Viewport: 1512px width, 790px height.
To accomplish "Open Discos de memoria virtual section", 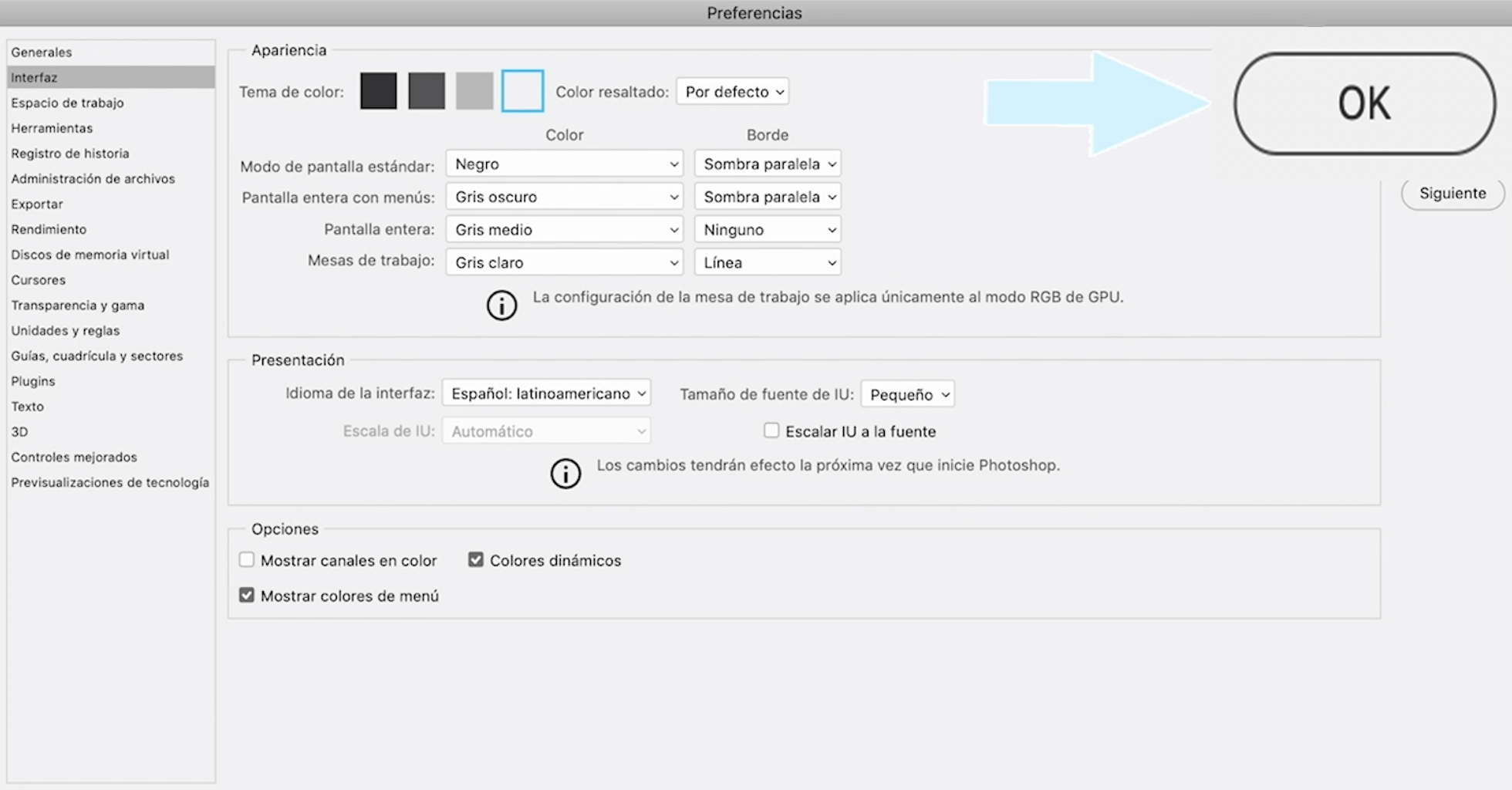I will coord(111,255).
